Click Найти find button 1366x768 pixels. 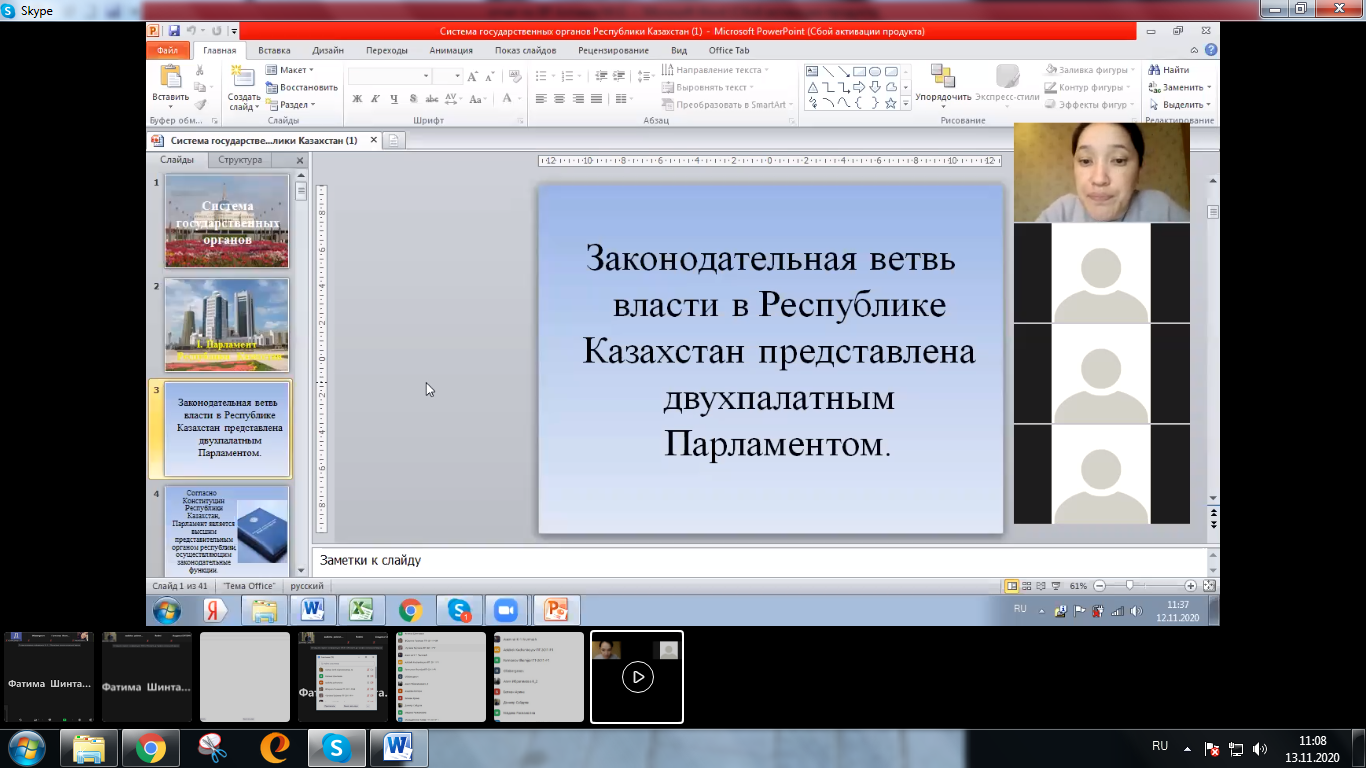[1169, 70]
